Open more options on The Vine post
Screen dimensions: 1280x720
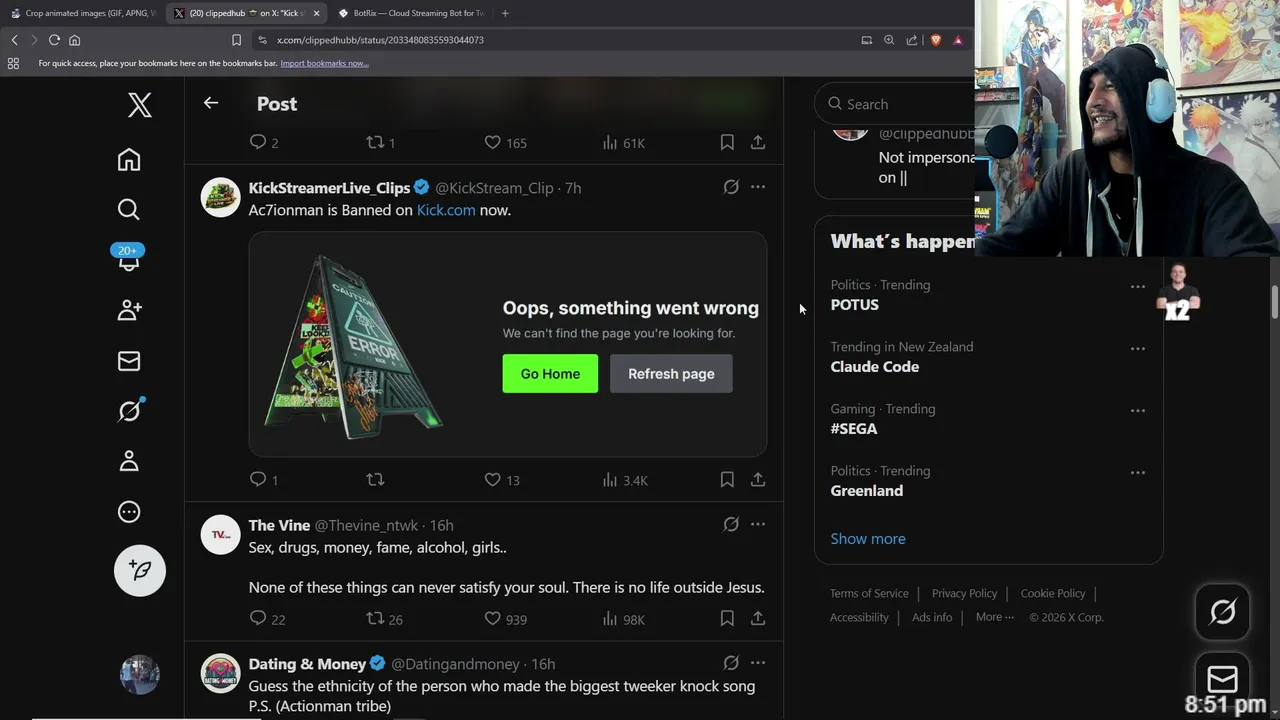click(758, 524)
